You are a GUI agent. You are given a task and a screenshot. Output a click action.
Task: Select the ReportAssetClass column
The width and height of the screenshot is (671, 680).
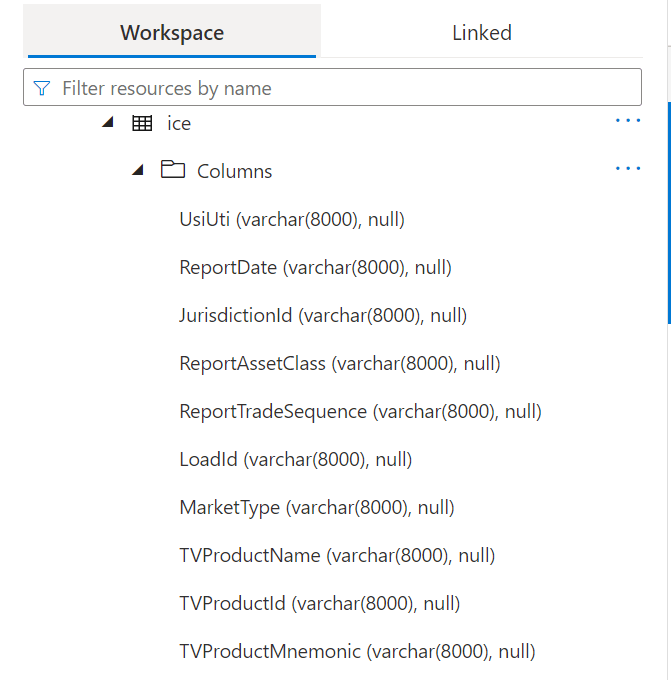(x=340, y=363)
